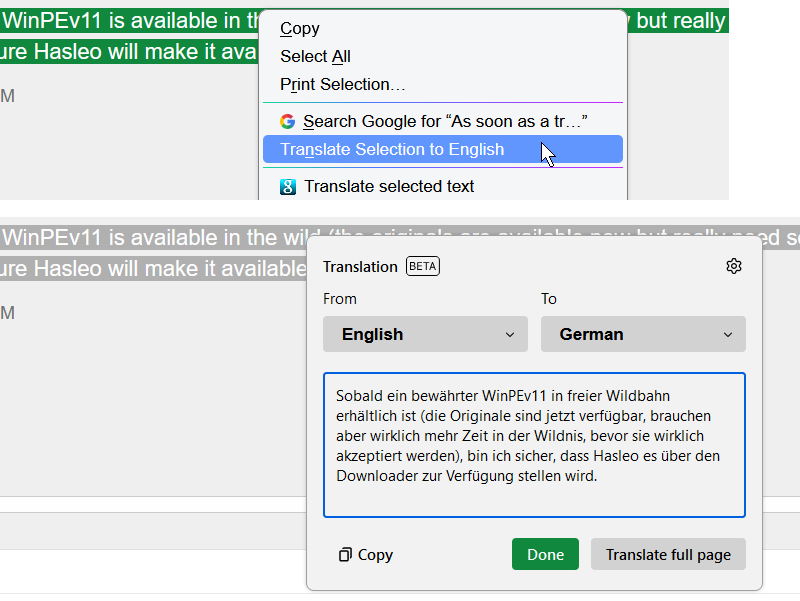Choose Print Selection… menu entry
This screenshot has height=601, width=800.
[442, 84]
